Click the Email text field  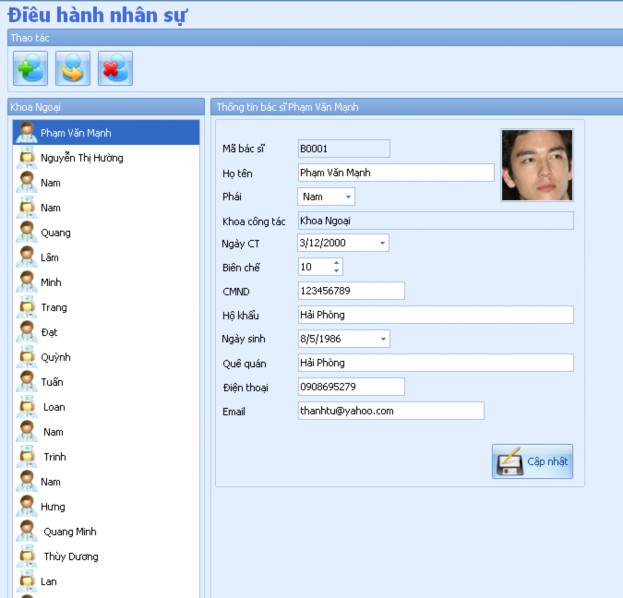[x=390, y=411]
